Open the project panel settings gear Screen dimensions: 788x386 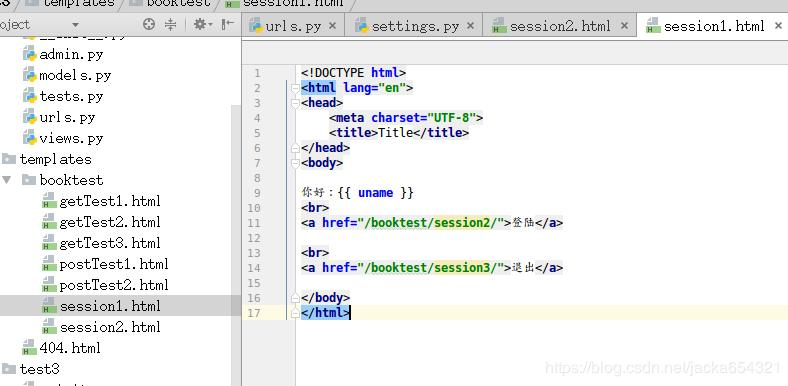(203, 24)
